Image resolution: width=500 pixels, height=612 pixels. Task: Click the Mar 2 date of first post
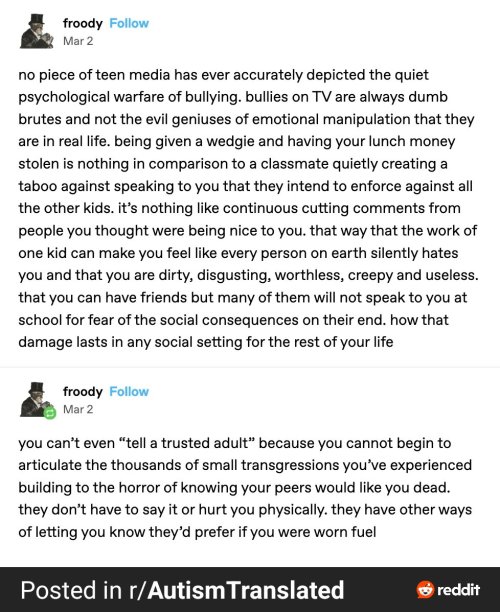pyautogui.click(x=78, y=41)
